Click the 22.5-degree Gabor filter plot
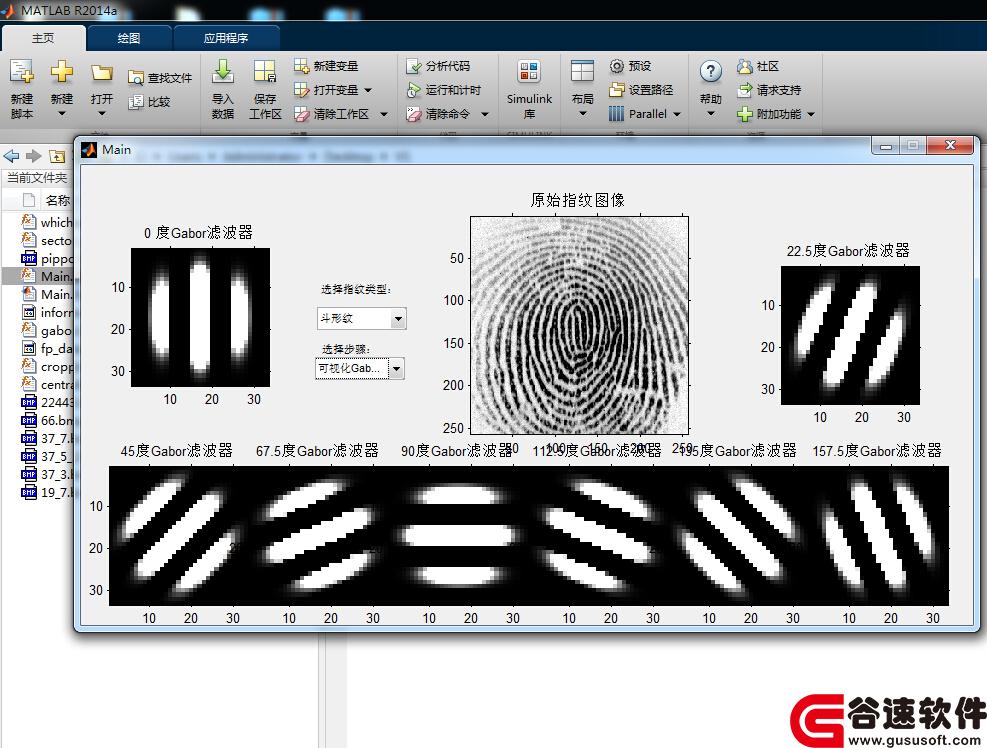Image resolution: width=987 pixels, height=748 pixels. click(x=850, y=336)
